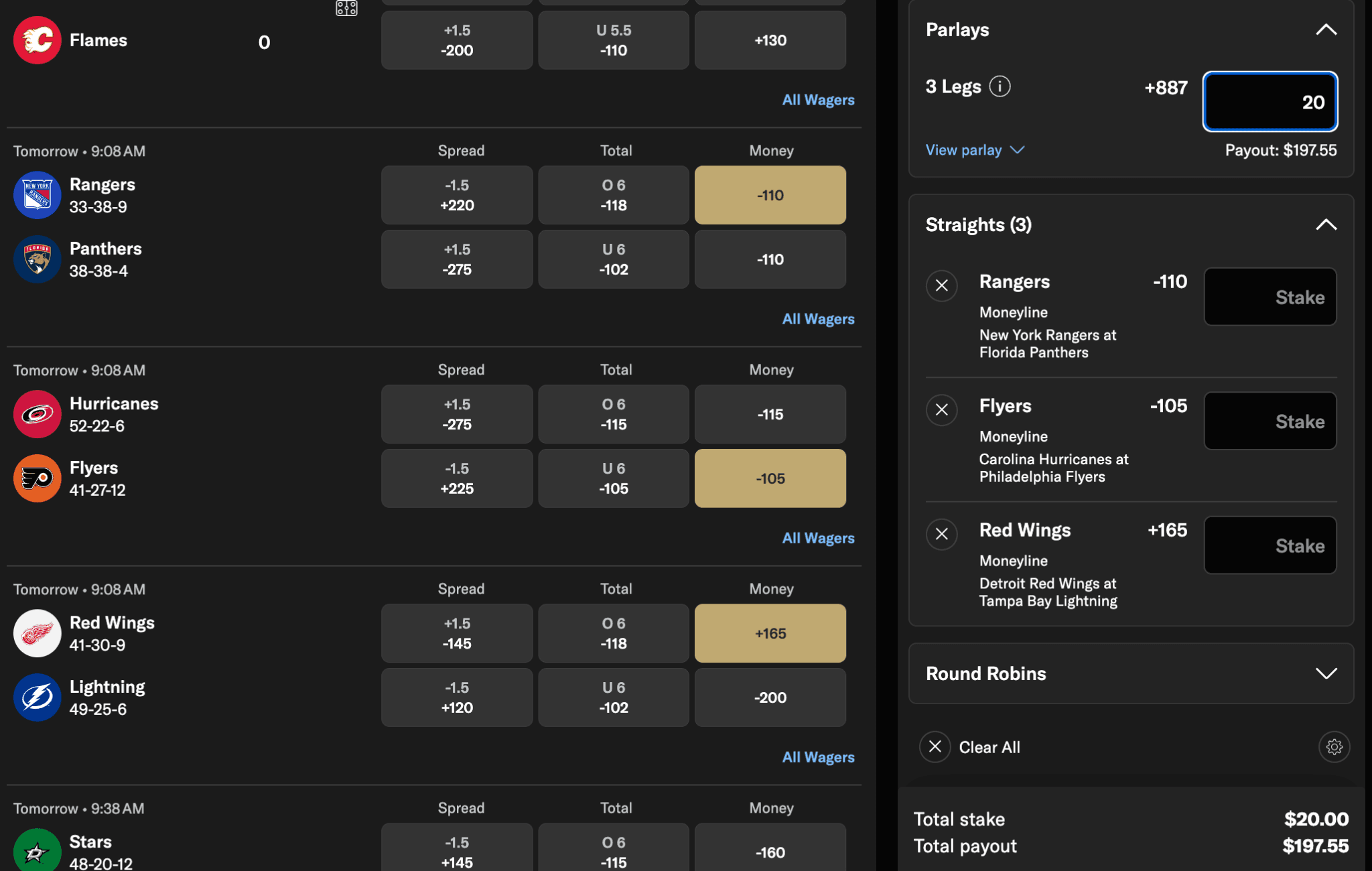Click the Flames team logo
This screenshot has height=871, width=1372.
38,40
